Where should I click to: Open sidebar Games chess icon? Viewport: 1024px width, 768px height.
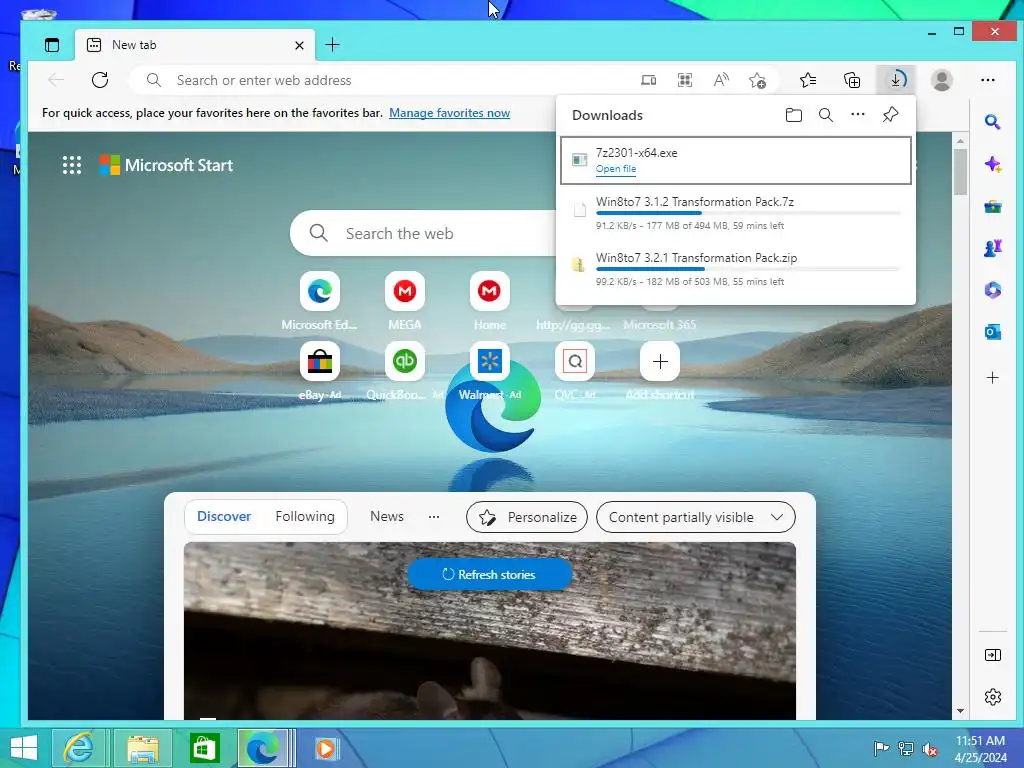993,248
